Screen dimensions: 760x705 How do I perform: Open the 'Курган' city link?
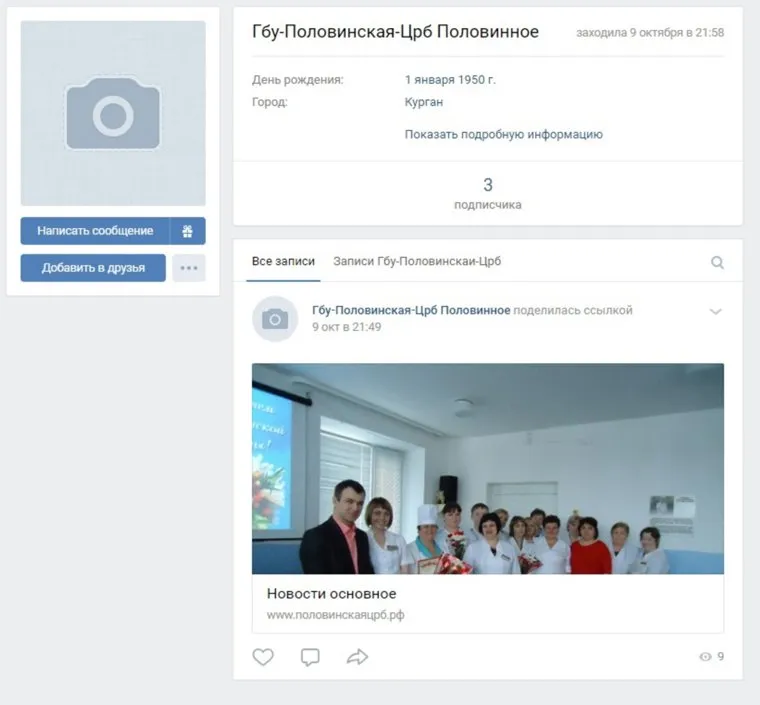pyautogui.click(x=423, y=102)
